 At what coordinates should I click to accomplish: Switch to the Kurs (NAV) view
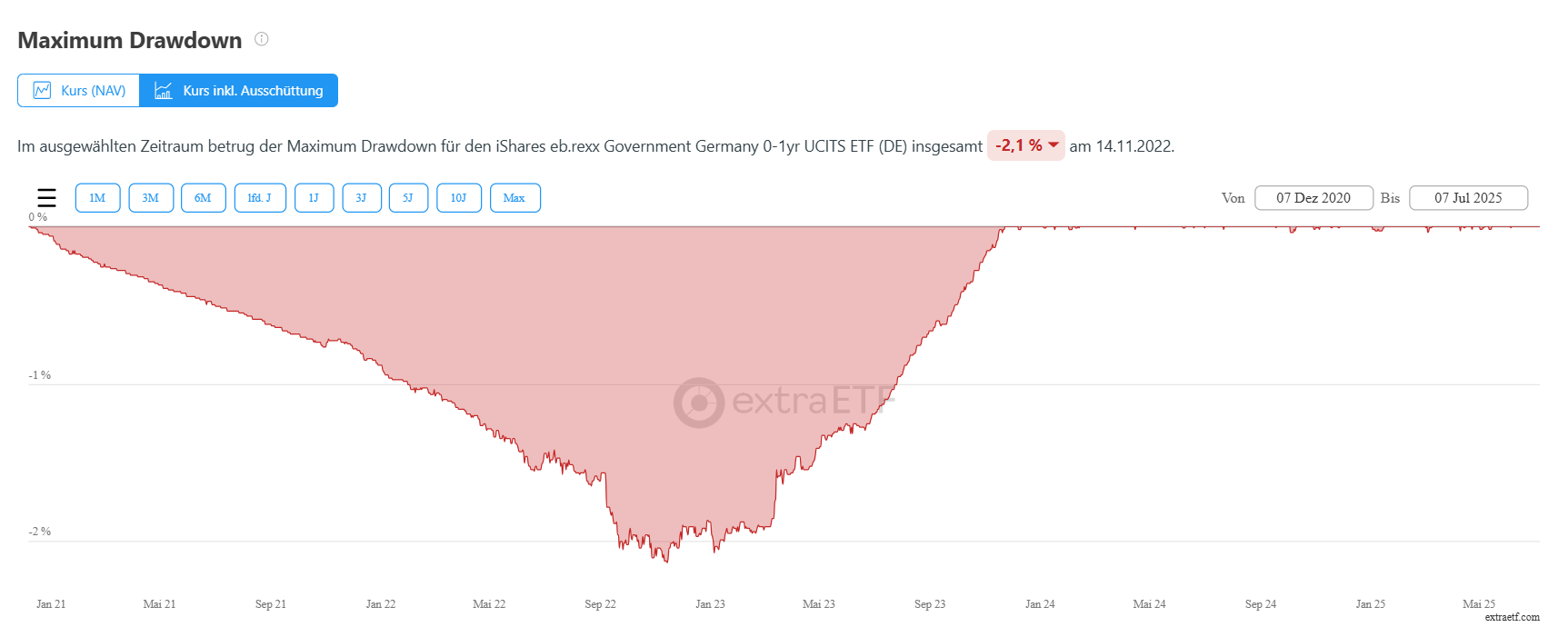coord(79,91)
